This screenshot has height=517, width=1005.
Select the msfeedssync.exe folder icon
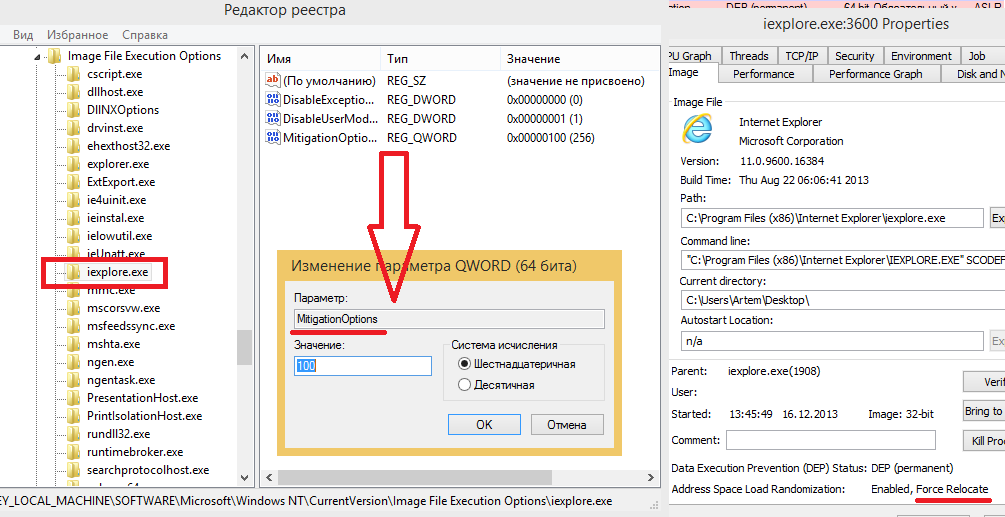[74, 325]
